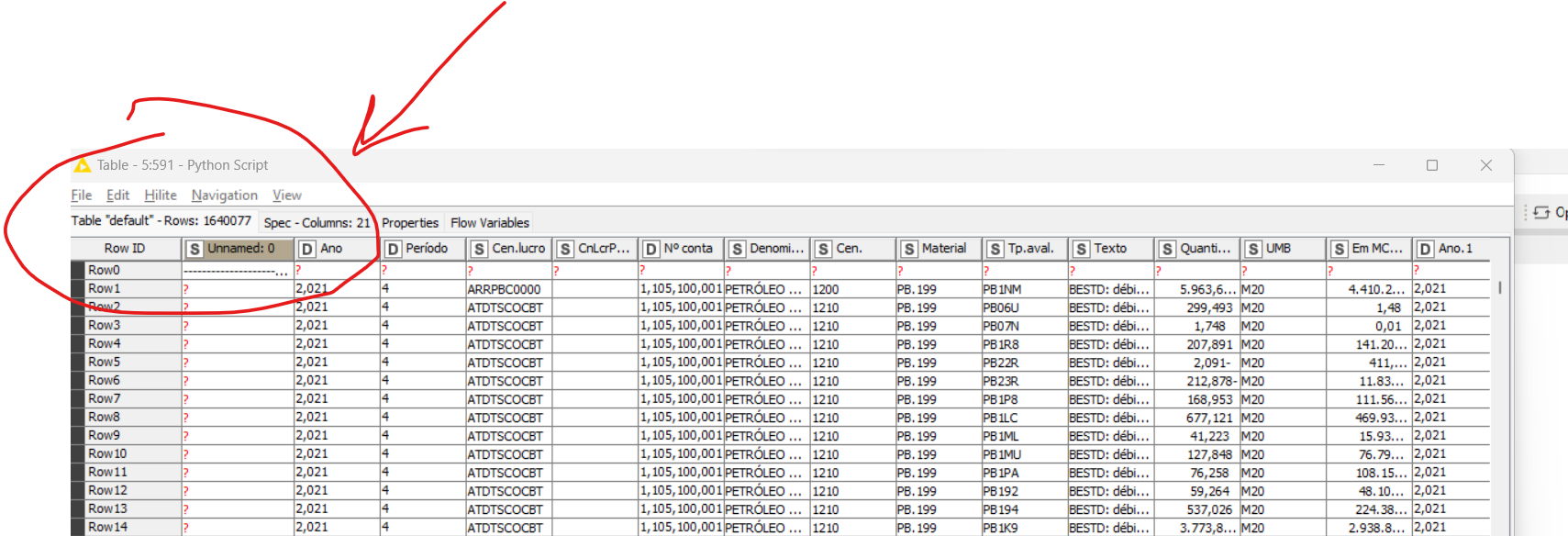Viewport: 1568px width, 536px height.
Task: Open the View menu
Action: coord(286,195)
